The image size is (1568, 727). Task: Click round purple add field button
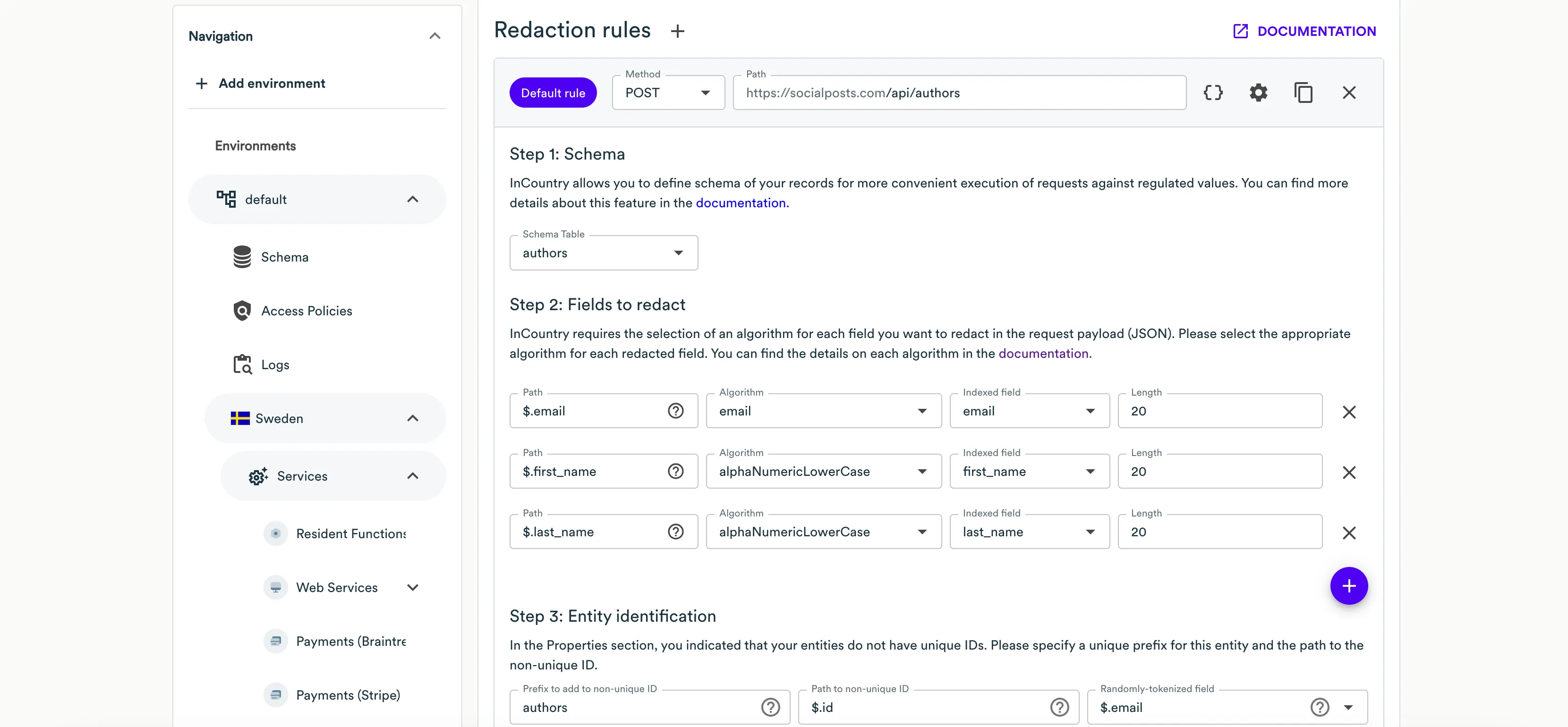pyautogui.click(x=1349, y=586)
